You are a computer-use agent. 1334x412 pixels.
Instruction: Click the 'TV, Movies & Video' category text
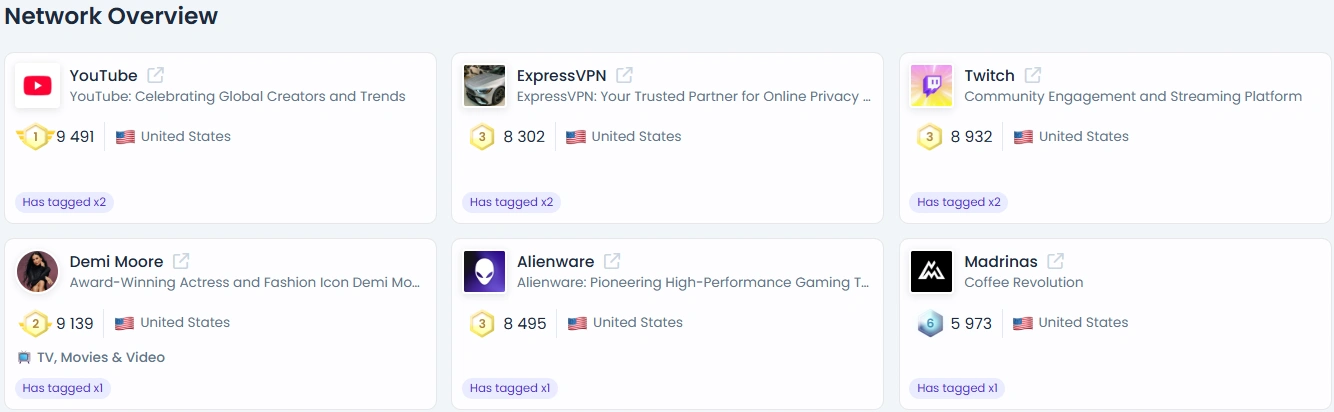[101, 357]
